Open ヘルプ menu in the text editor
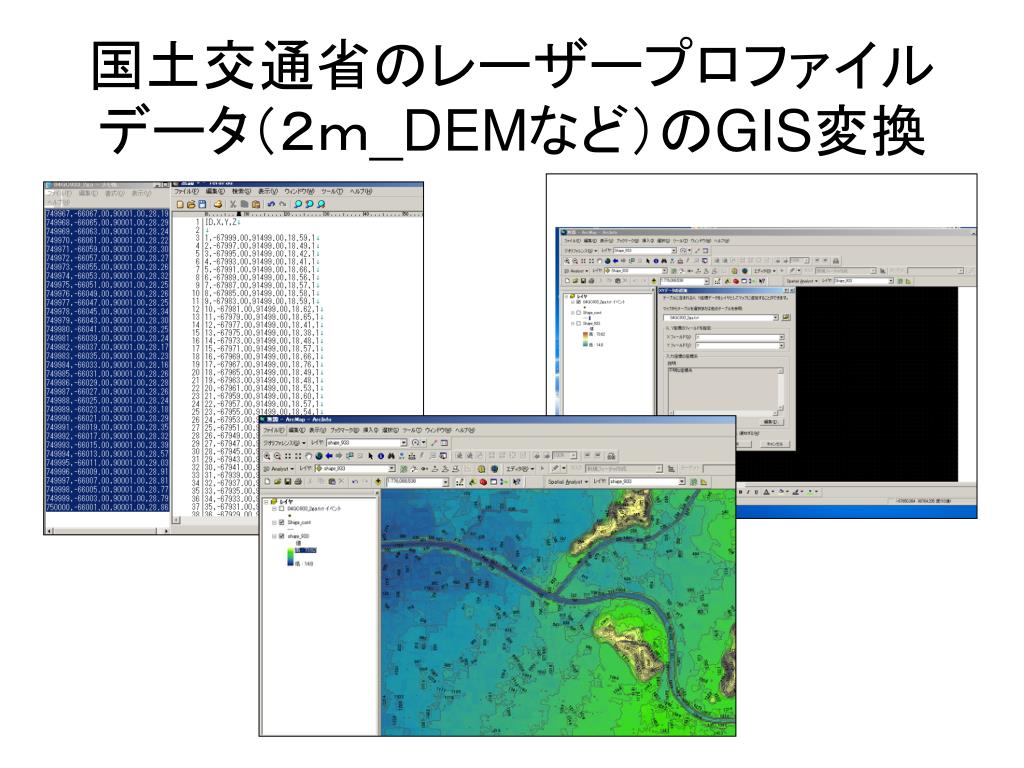Viewport: 1024px width, 768px height. [x=360, y=191]
